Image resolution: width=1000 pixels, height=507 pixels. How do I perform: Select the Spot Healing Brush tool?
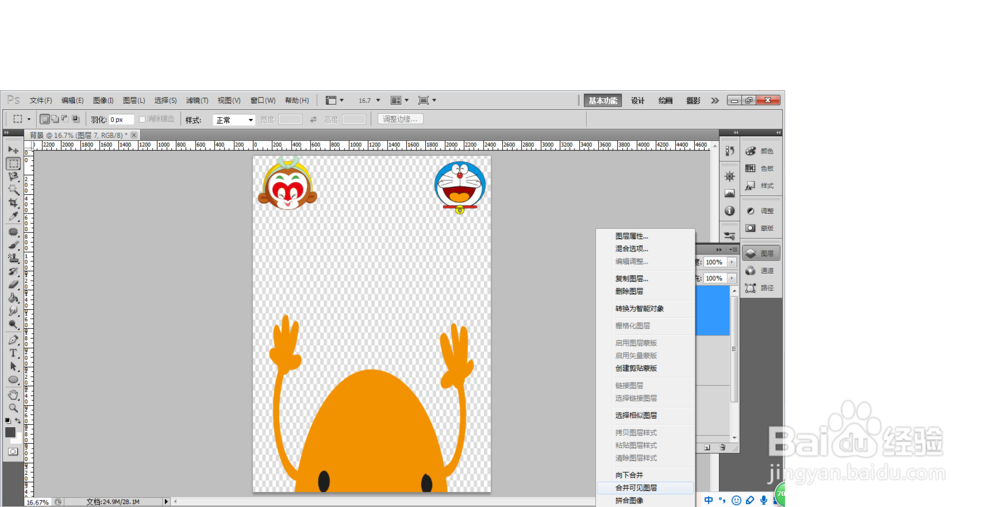pos(13,232)
